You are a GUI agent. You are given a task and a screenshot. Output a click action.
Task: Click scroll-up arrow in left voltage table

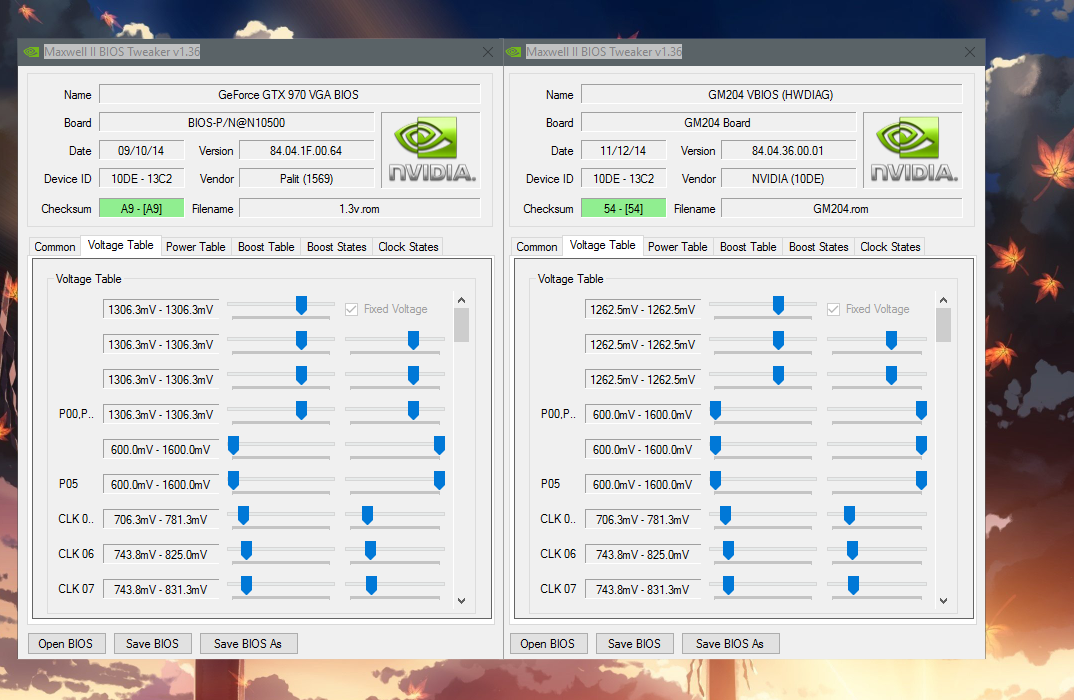[462, 300]
